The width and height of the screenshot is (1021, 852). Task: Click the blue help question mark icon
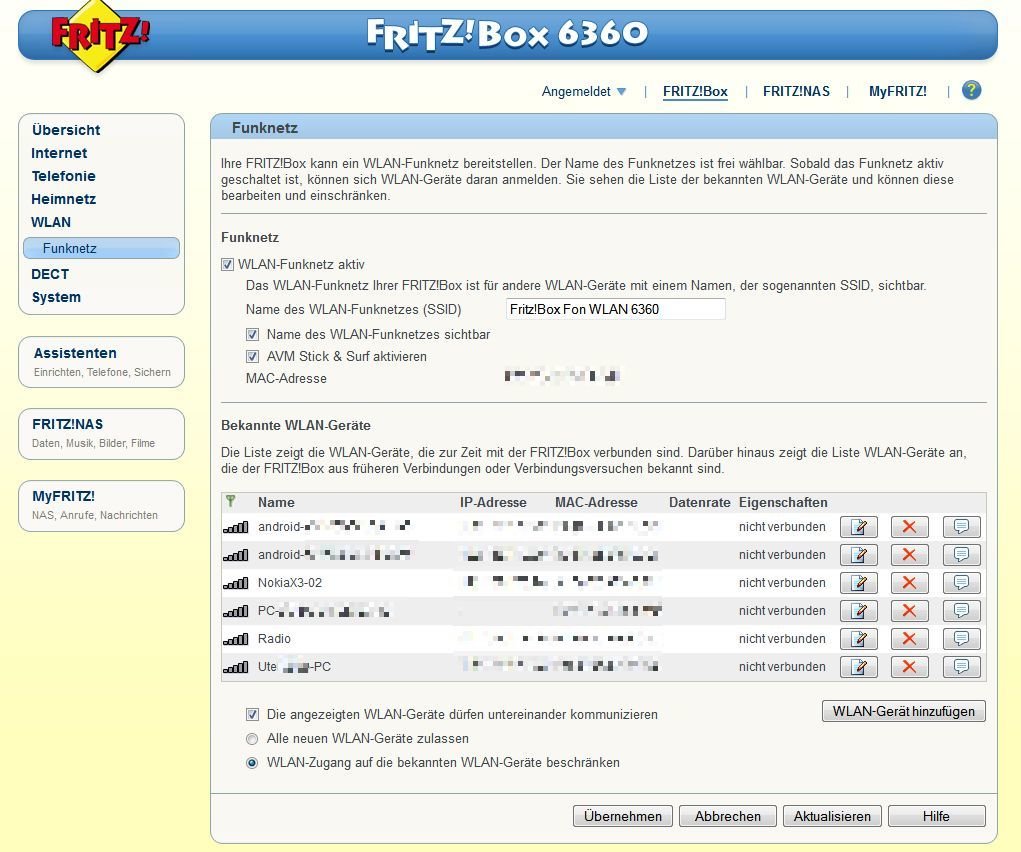pos(971,91)
